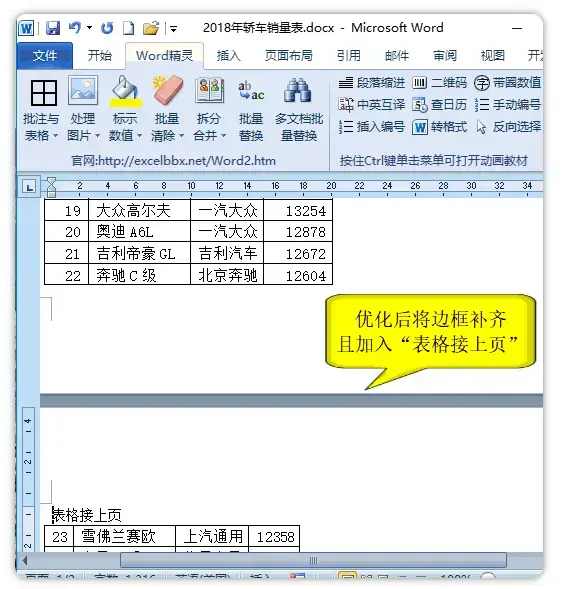Click cell 上汽通用 in the second table
The image size is (573, 589).
click(x=212, y=536)
